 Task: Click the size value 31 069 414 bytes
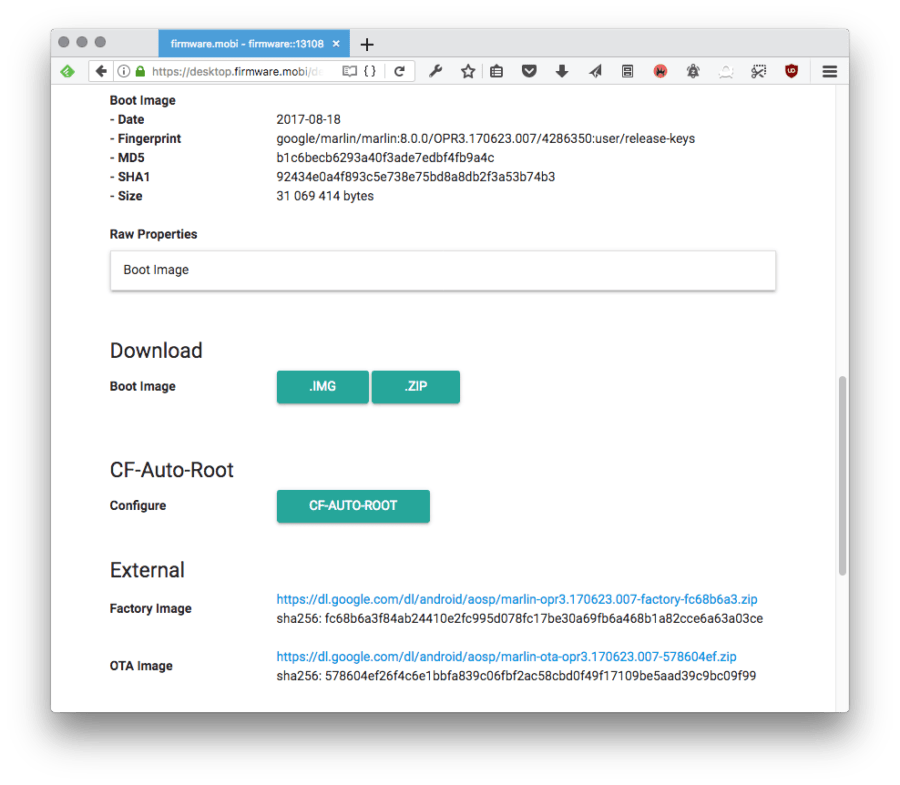point(325,196)
